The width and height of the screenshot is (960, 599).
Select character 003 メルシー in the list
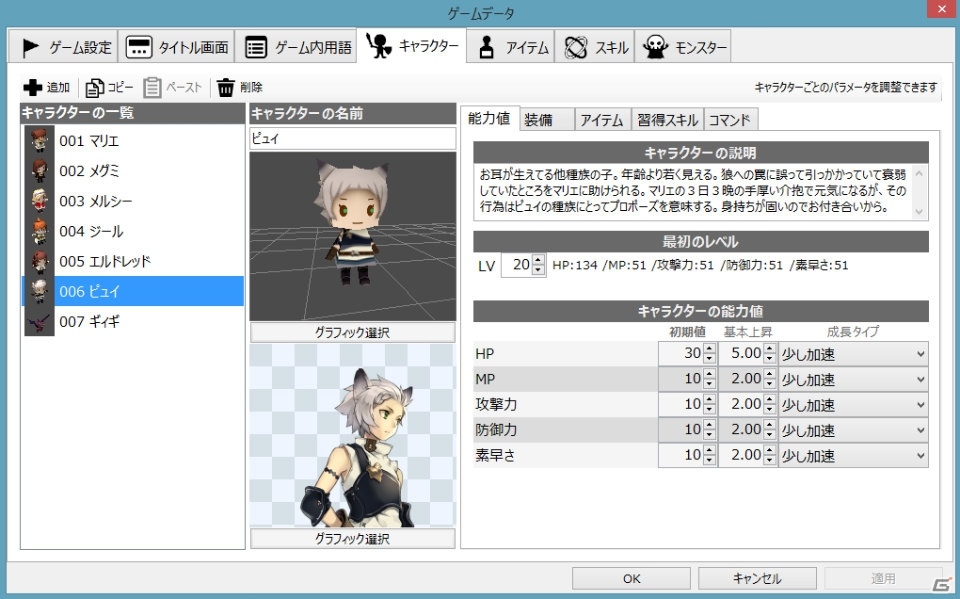pos(133,201)
